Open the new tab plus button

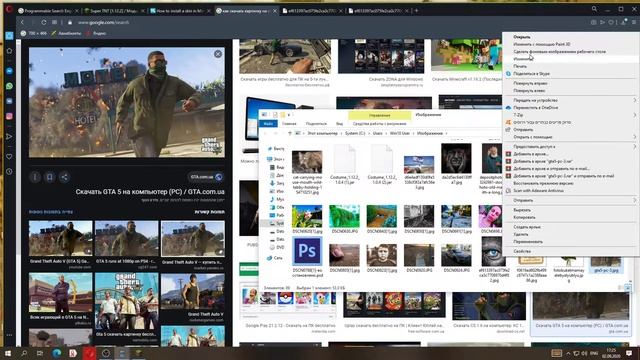tap(416, 11)
